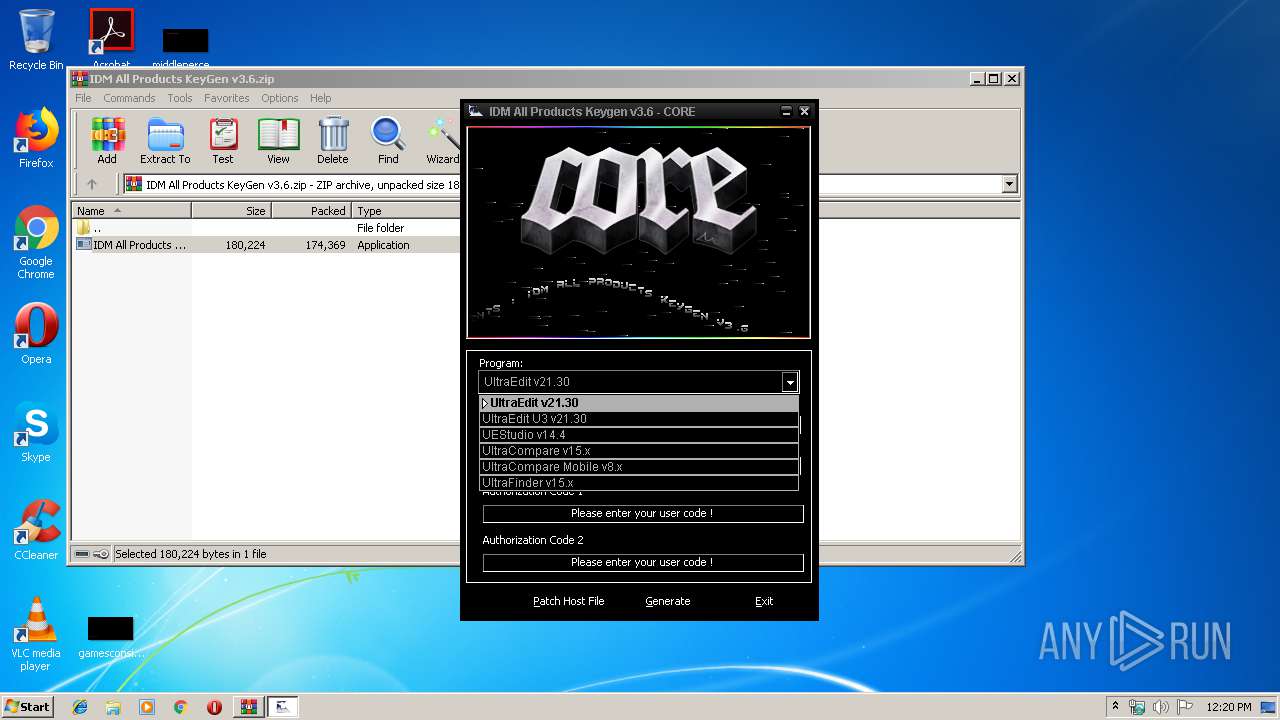
Task: Select UEStudio v14.4 option
Action: 639,435
